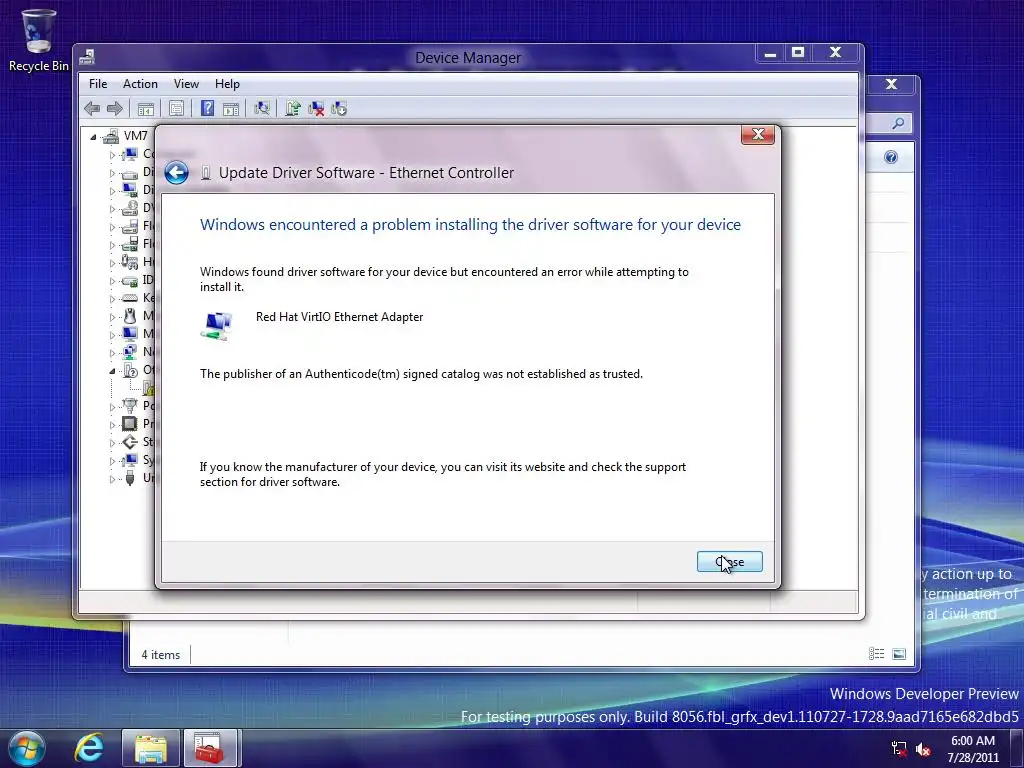Launch Internet Explorer from taskbar
The image size is (1024, 768).
[89, 748]
